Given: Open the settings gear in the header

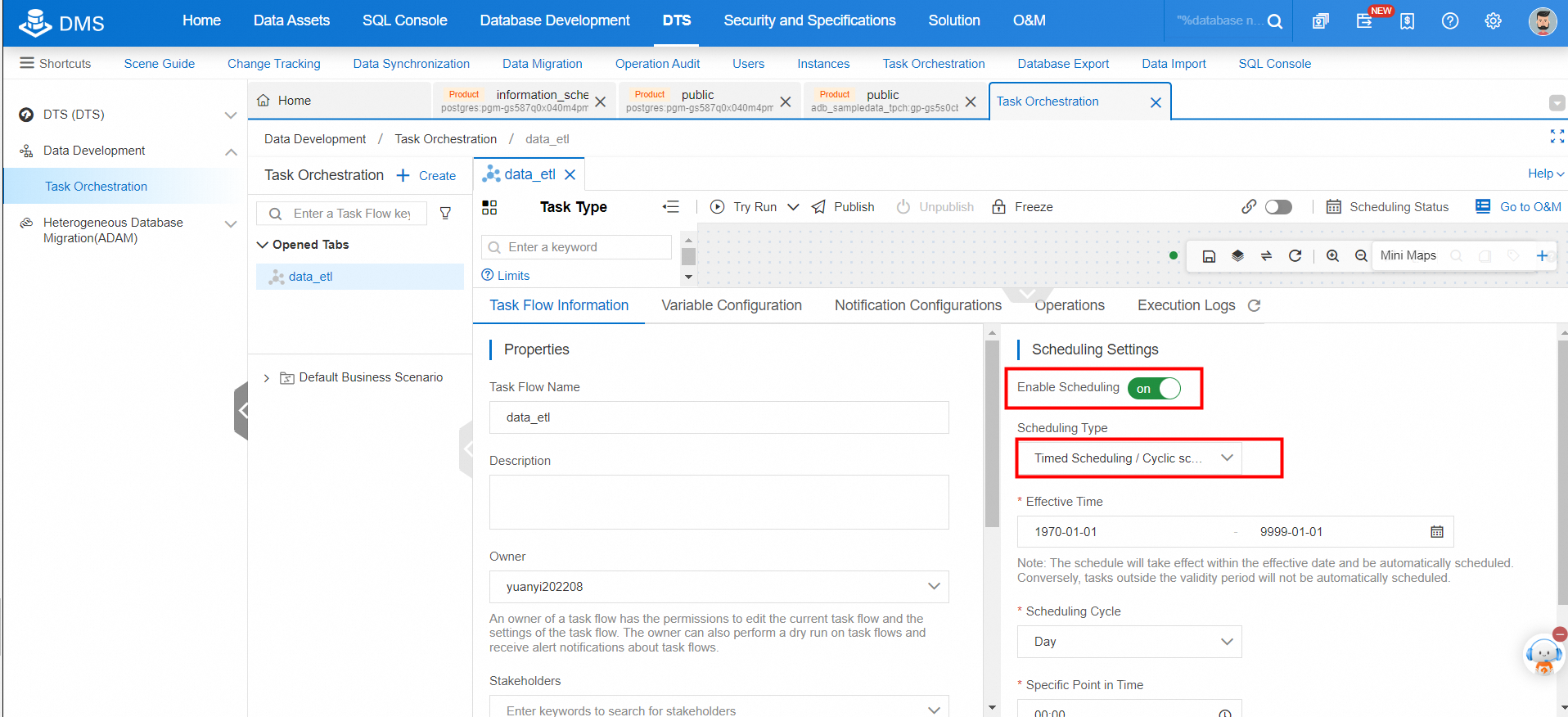Looking at the screenshot, I should [x=1493, y=21].
